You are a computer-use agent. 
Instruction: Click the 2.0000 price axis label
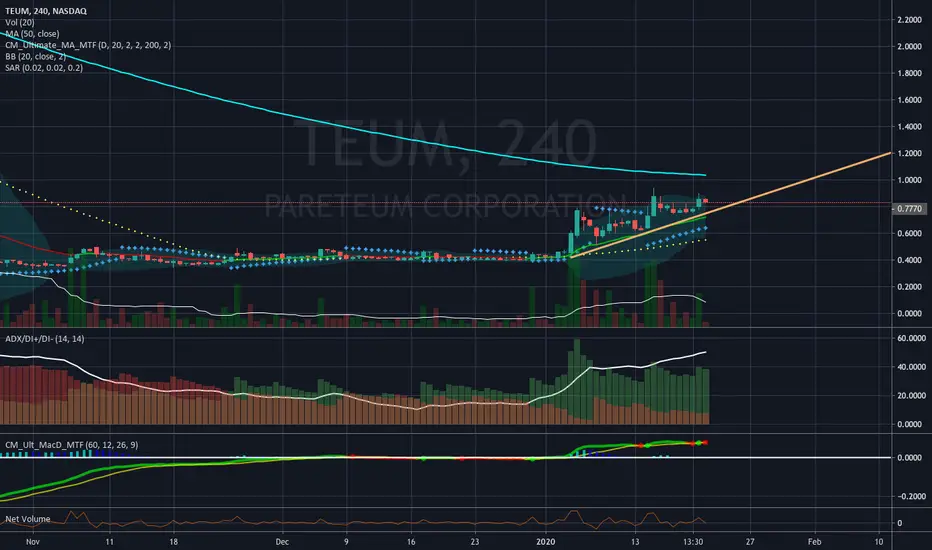909,46
